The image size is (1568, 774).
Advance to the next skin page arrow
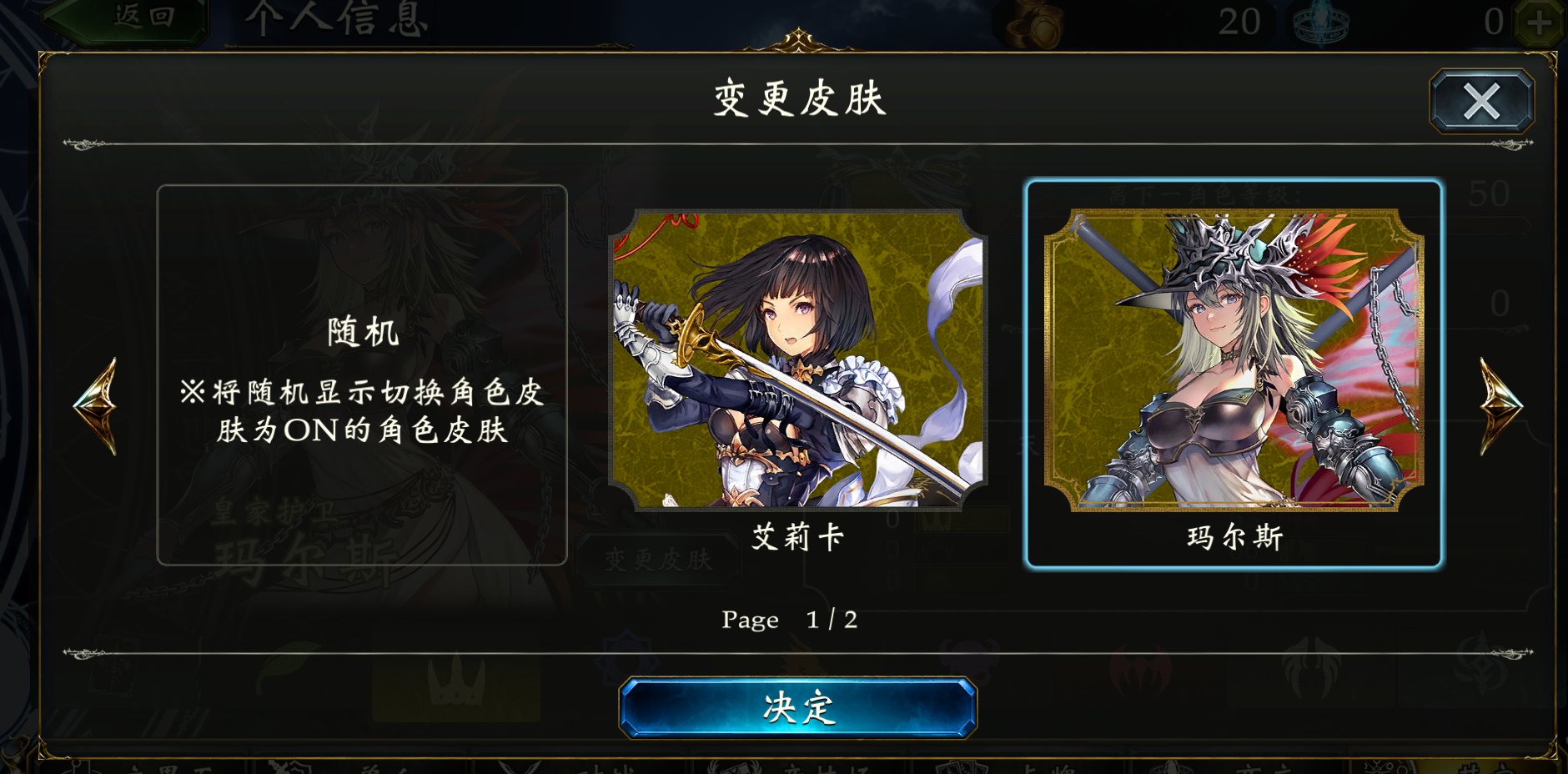pyautogui.click(x=1499, y=406)
